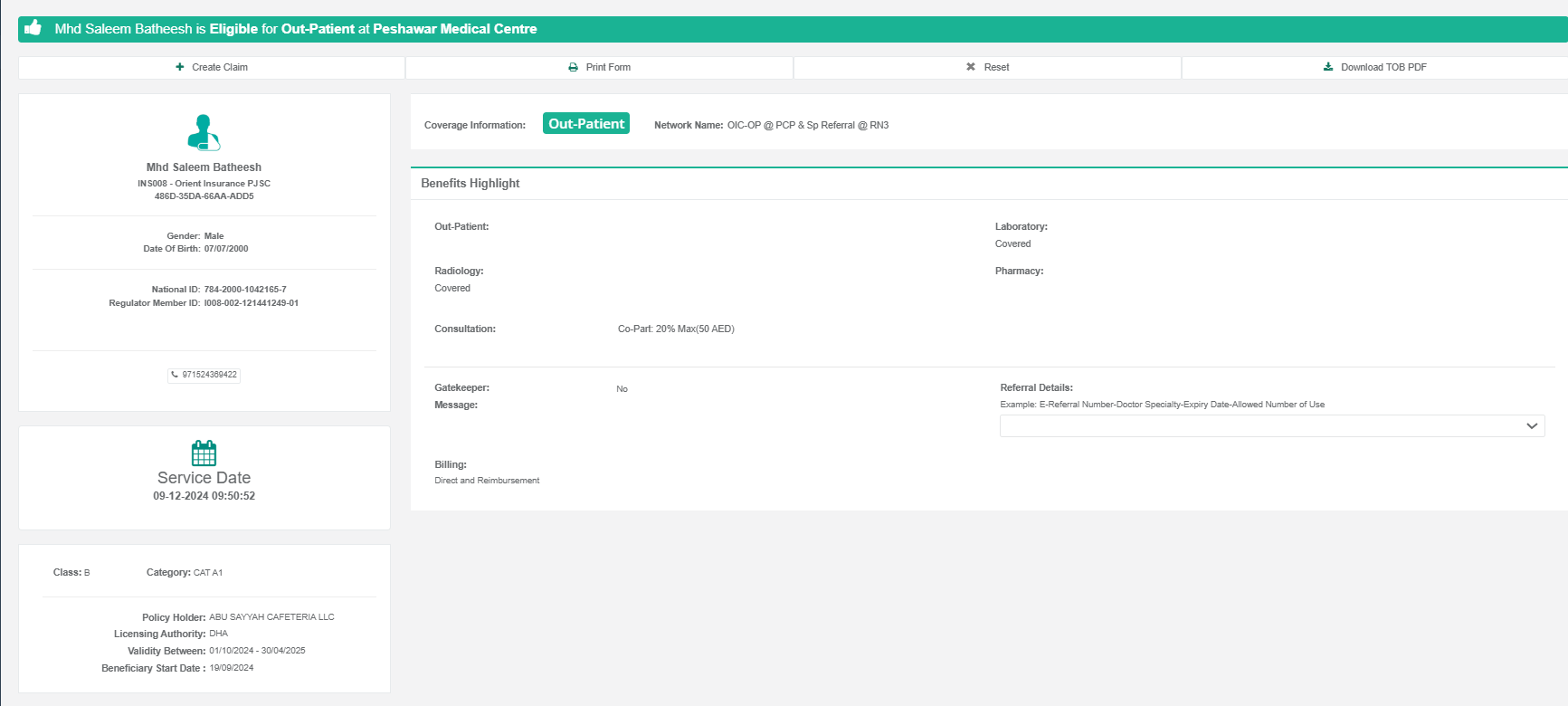Viewport: 1568px width, 706px height.
Task: Click the patient name Mhd Saleem Batheesh
Action: (204, 167)
